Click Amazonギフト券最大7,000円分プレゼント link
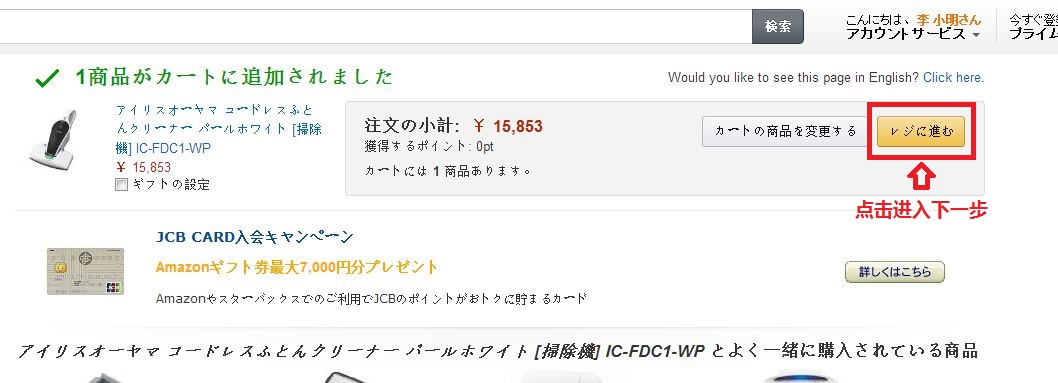This screenshot has height=383, width=1058. [x=297, y=267]
